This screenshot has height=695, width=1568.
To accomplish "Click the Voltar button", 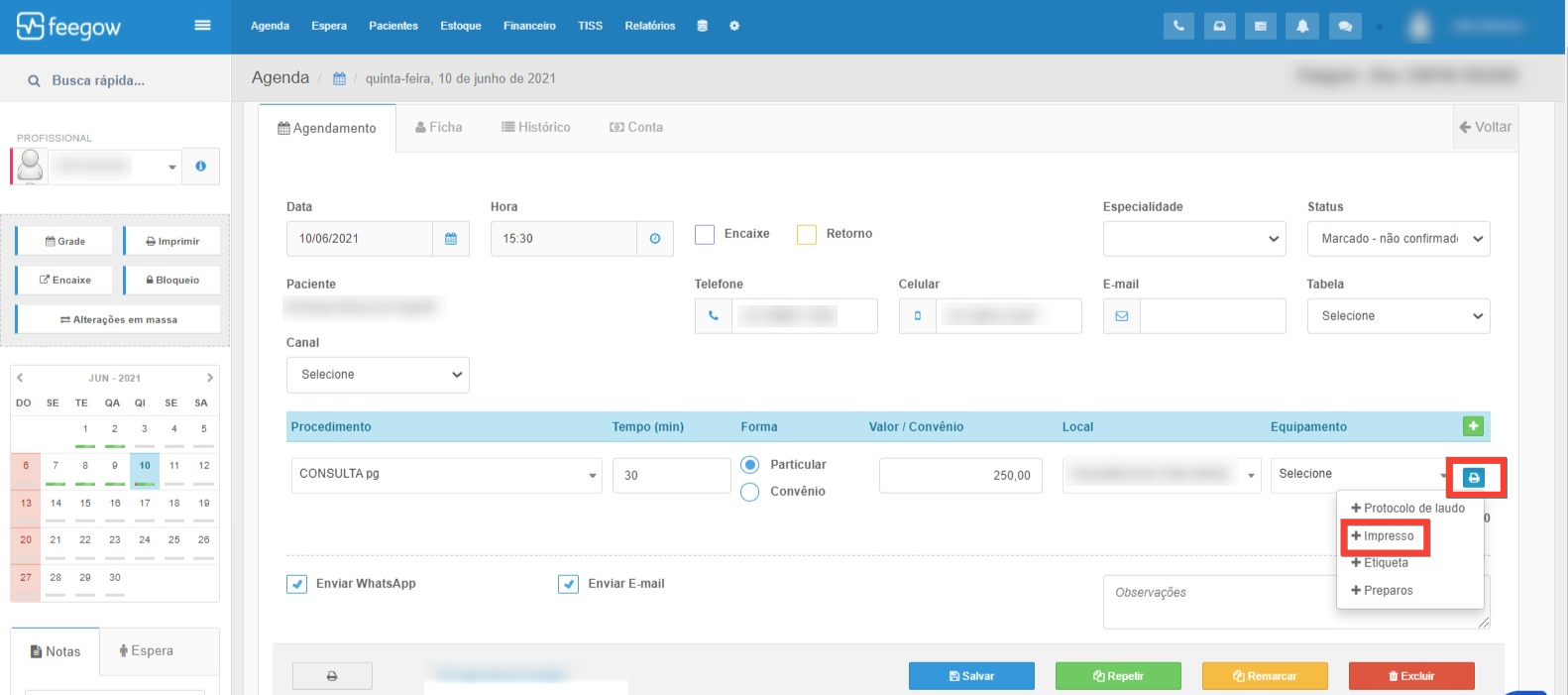I will click(1485, 127).
